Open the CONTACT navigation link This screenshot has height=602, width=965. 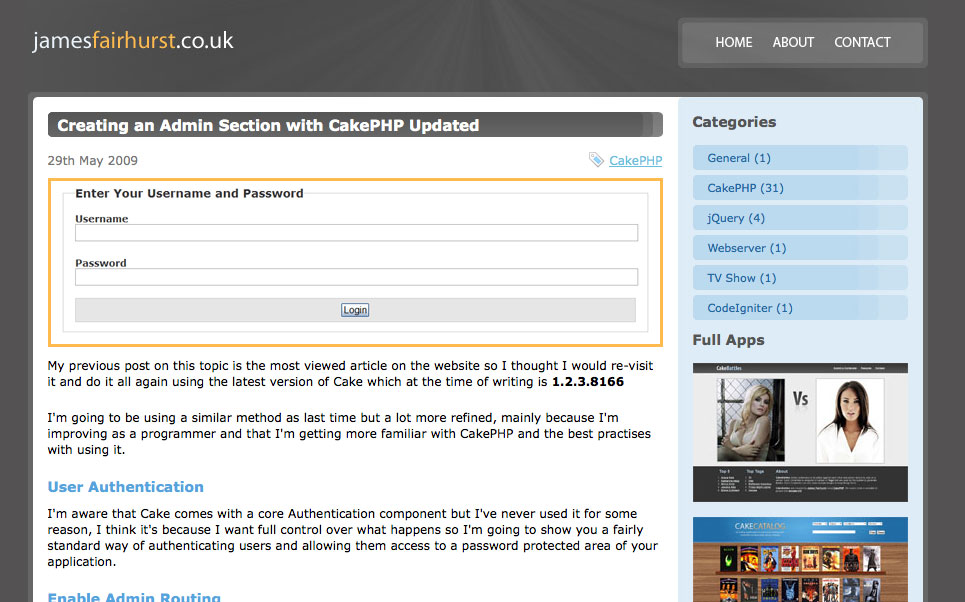pos(862,42)
